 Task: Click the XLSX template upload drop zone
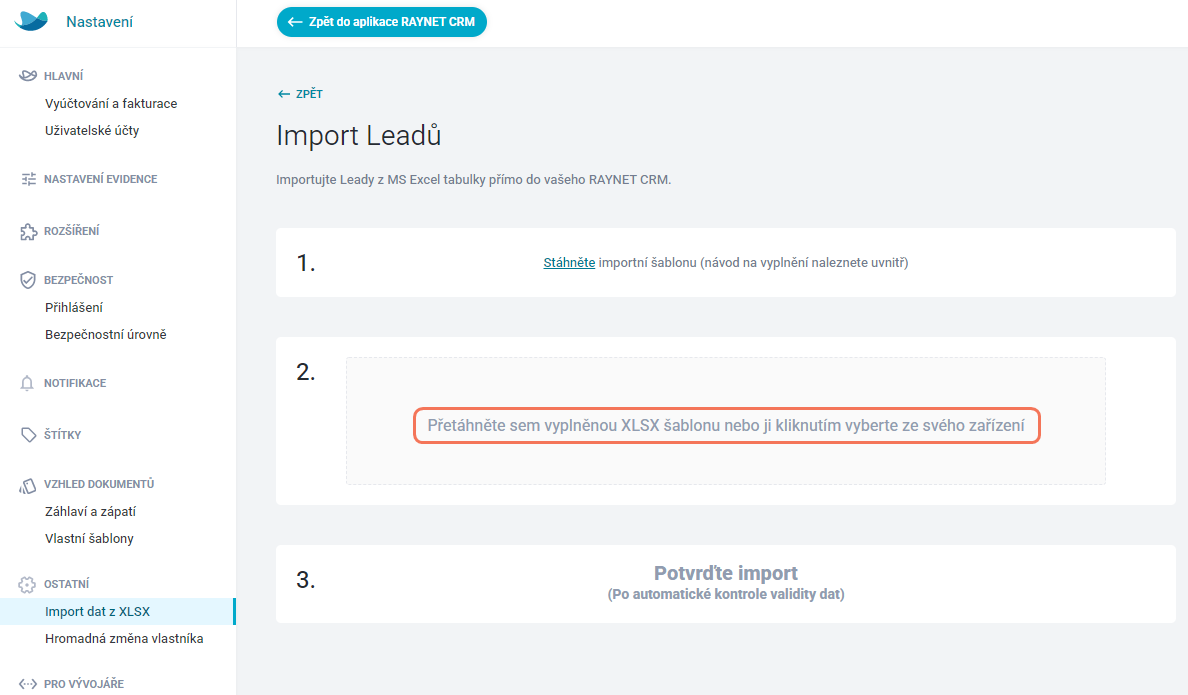click(726, 421)
